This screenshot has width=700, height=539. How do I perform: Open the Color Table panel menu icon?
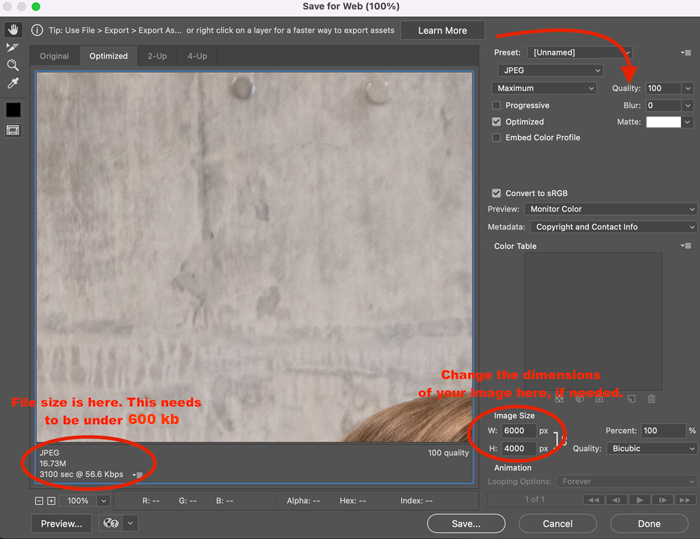[x=686, y=246]
